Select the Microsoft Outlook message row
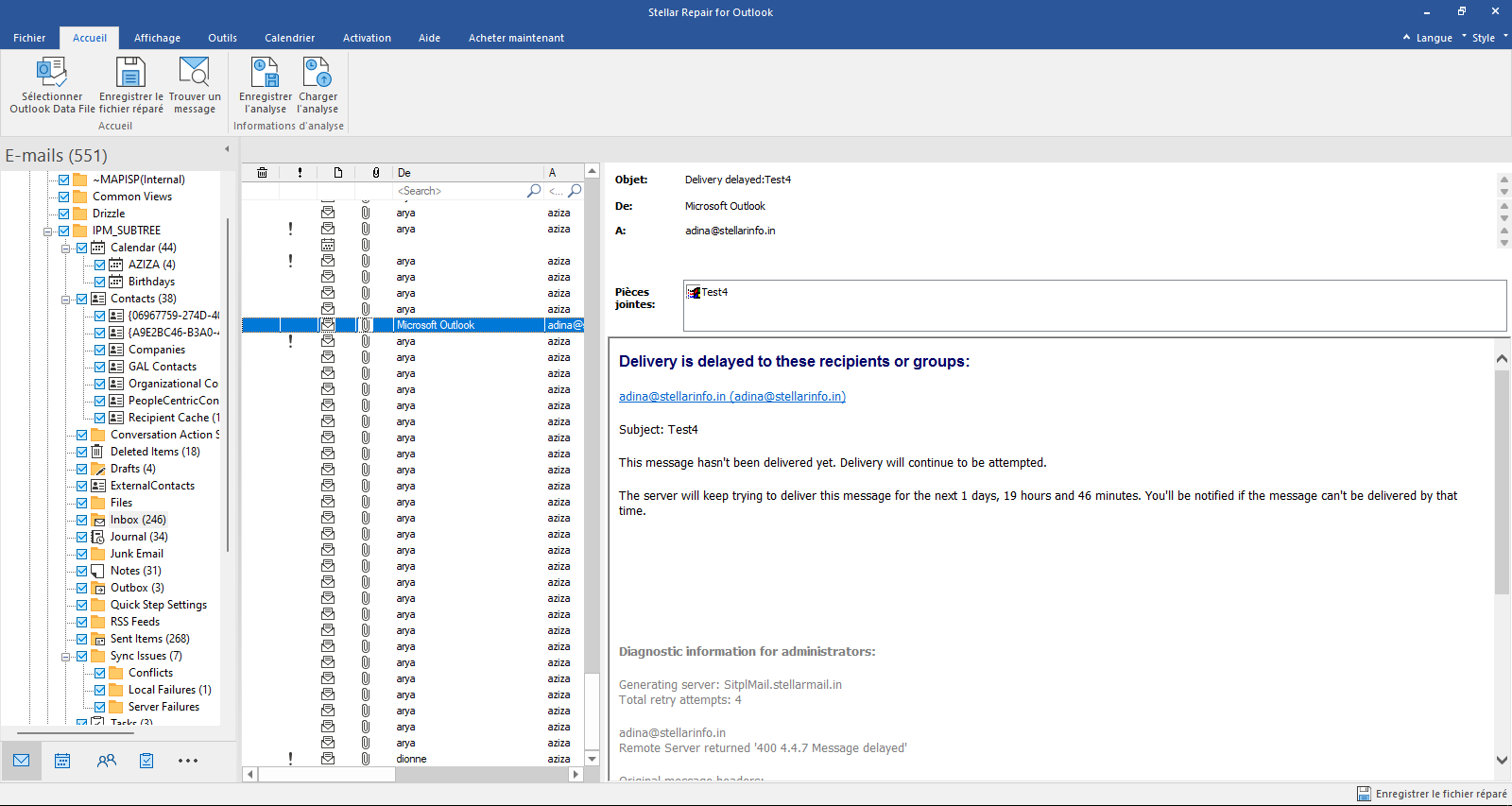Viewport: 1512px width, 806px height. point(413,325)
